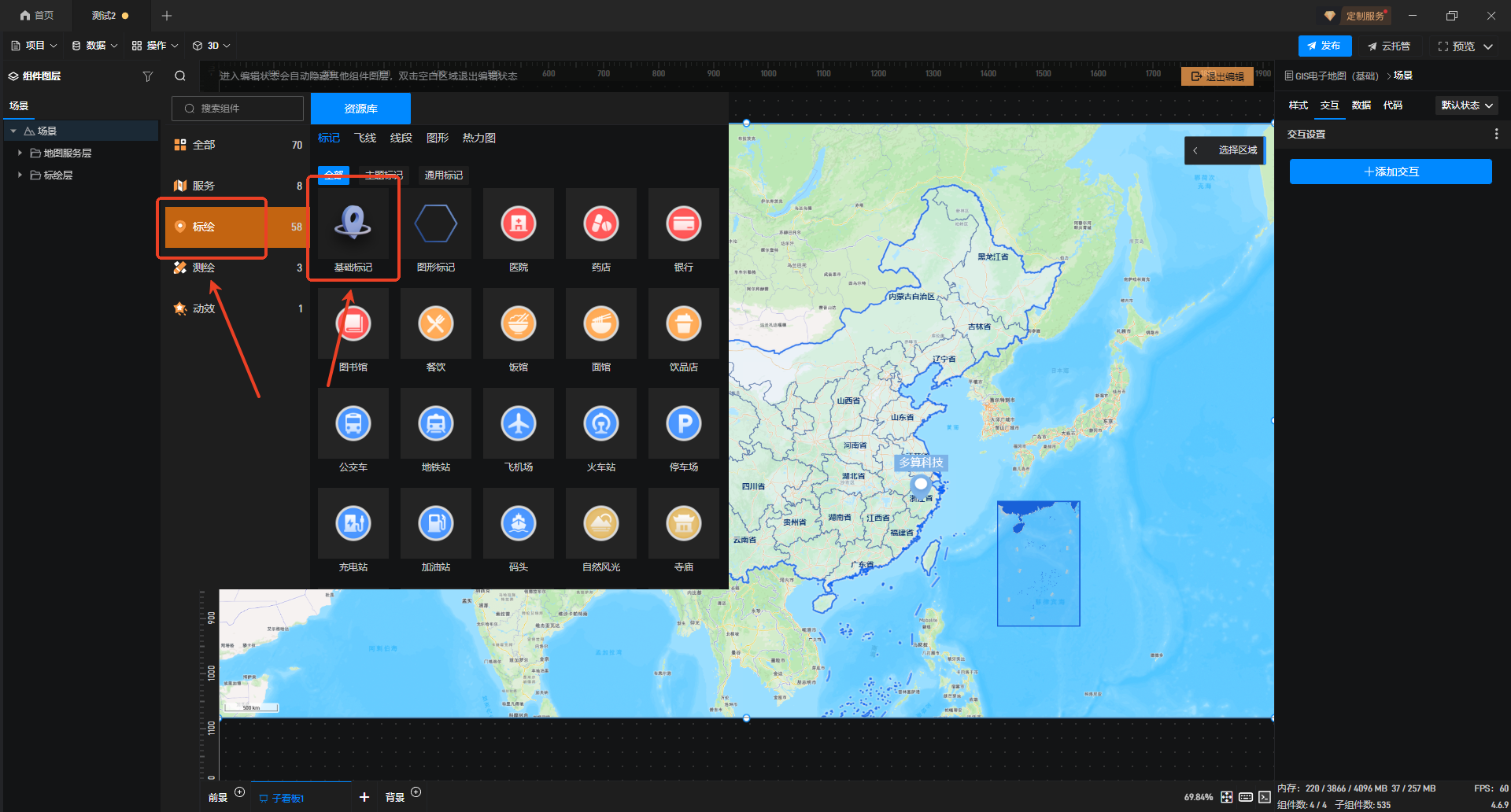The height and width of the screenshot is (812, 1511).
Task: Select the 基础标记 marker icon
Action: pyautogui.click(x=353, y=224)
